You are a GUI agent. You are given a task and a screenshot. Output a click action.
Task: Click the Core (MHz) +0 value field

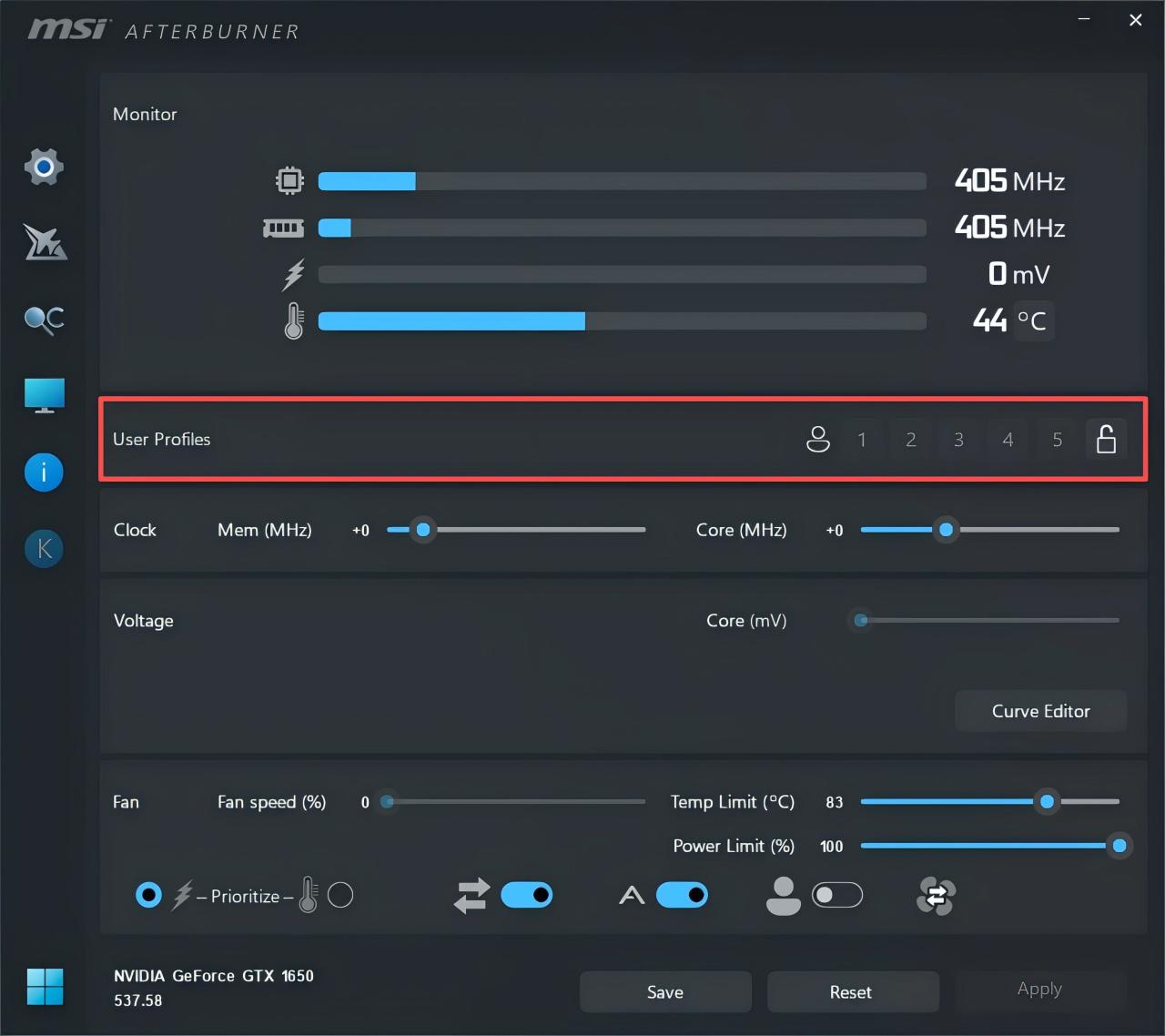(x=835, y=530)
